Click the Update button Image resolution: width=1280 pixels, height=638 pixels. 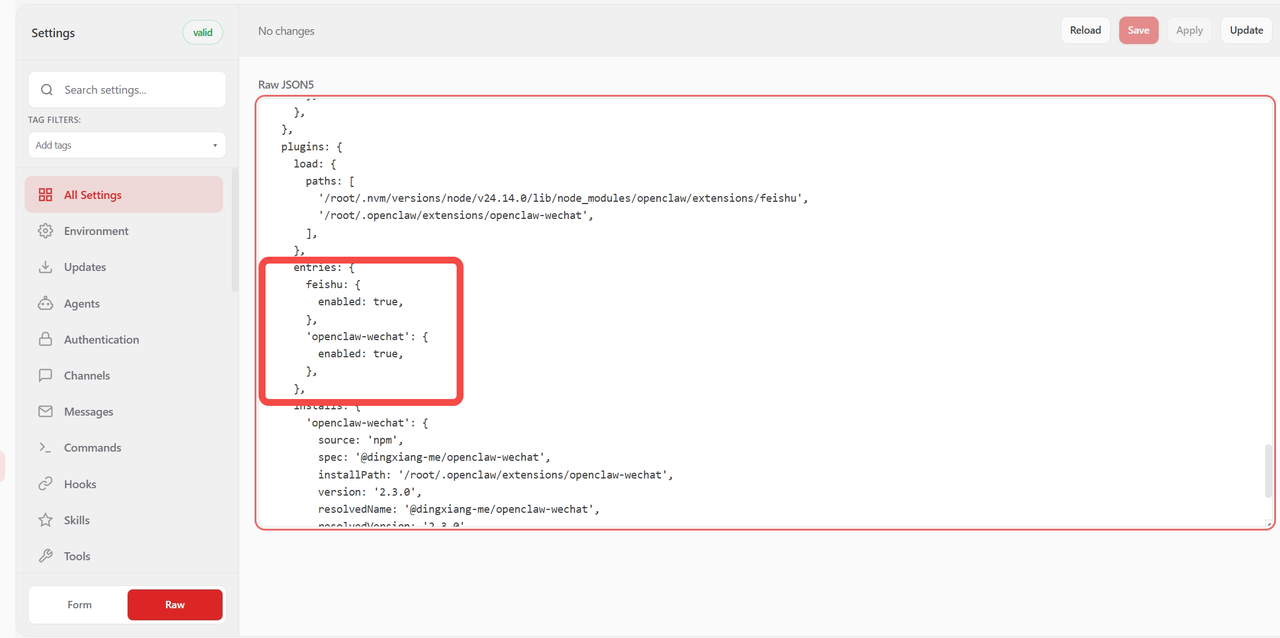tap(1246, 30)
